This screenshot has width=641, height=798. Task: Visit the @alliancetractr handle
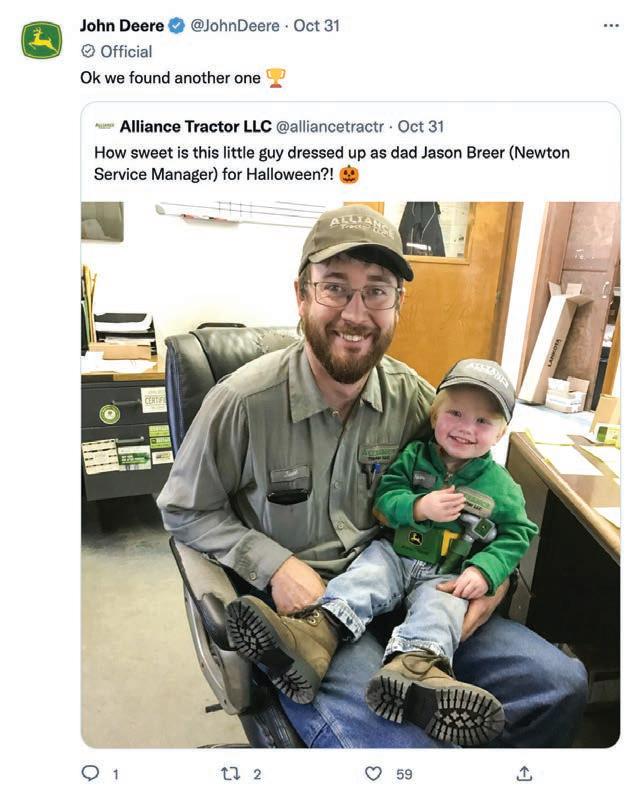330,126
